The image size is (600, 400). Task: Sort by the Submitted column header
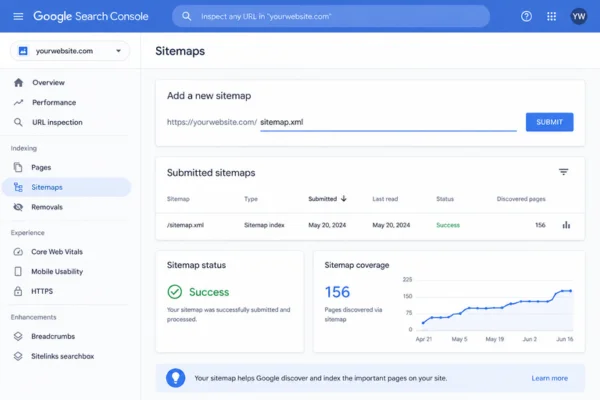point(323,199)
